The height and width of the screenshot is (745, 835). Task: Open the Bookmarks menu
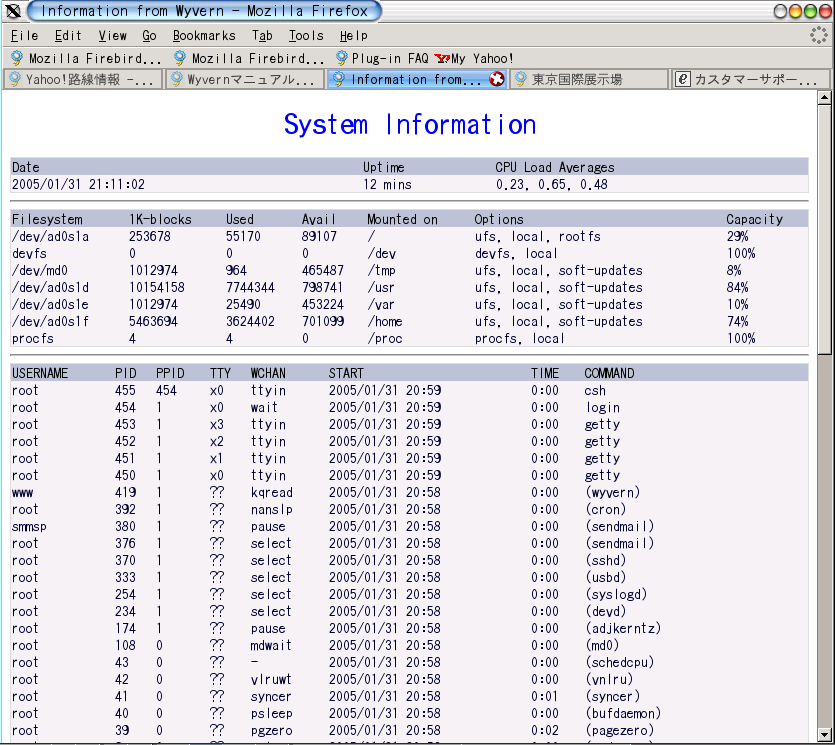click(204, 36)
